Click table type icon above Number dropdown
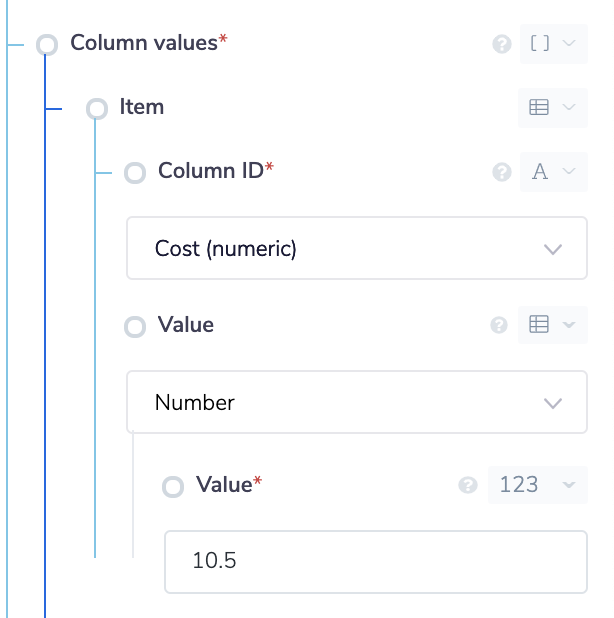Screen dimensions: 614x618 (x=539, y=325)
